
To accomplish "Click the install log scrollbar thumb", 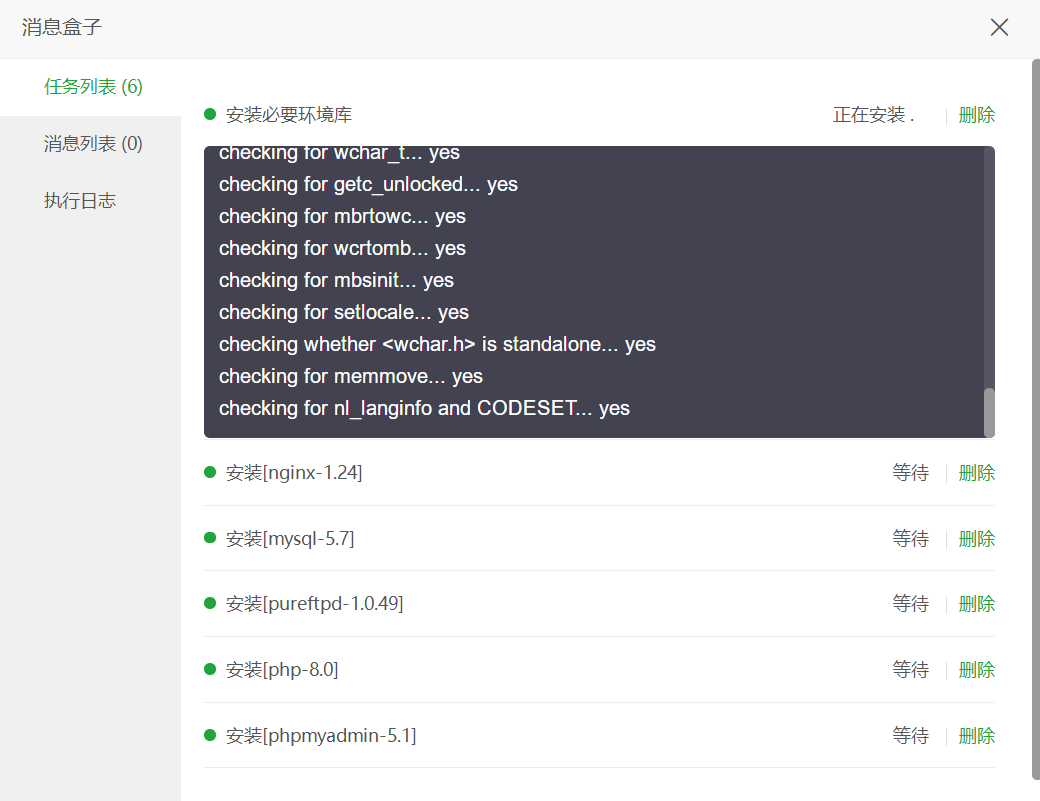I will (x=989, y=412).
